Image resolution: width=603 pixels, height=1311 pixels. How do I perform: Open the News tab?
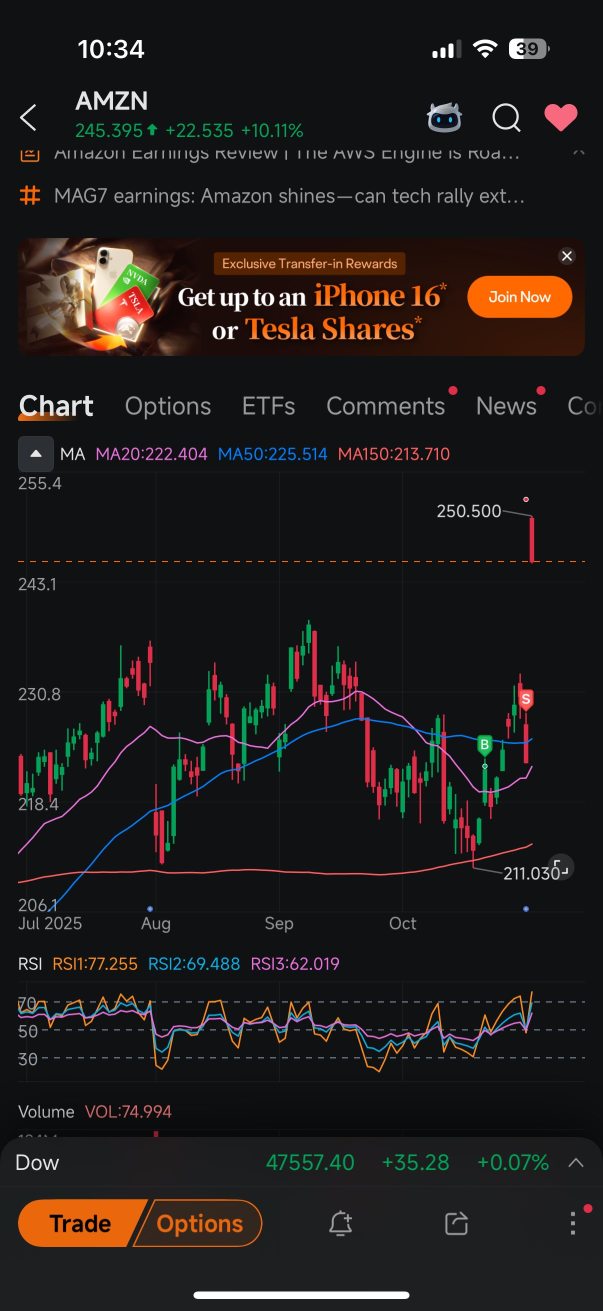[x=506, y=406]
